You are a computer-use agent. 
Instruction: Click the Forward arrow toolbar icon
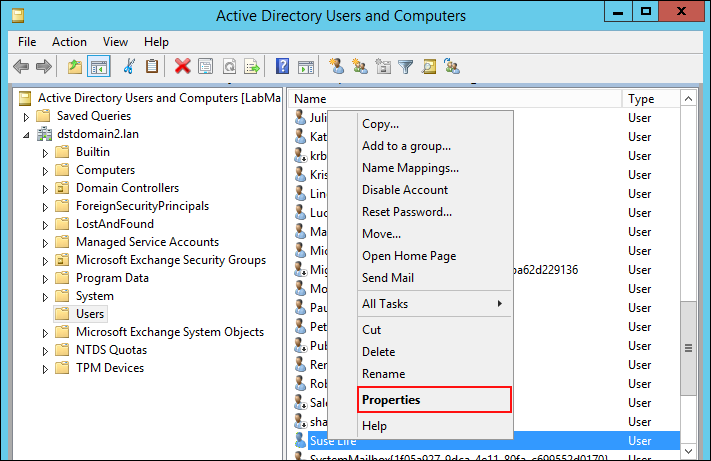click(x=44, y=67)
